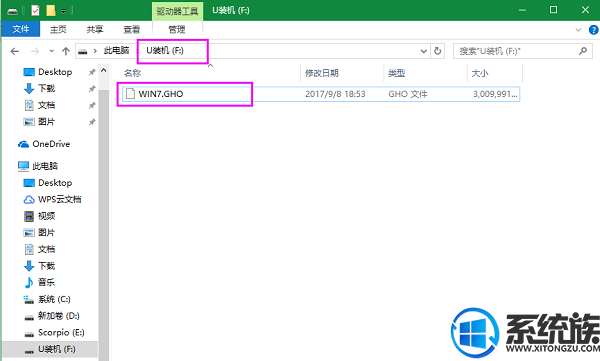Click the search magnifier icon
The width and height of the screenshot is (600, 361).
[x=583, y=51]
